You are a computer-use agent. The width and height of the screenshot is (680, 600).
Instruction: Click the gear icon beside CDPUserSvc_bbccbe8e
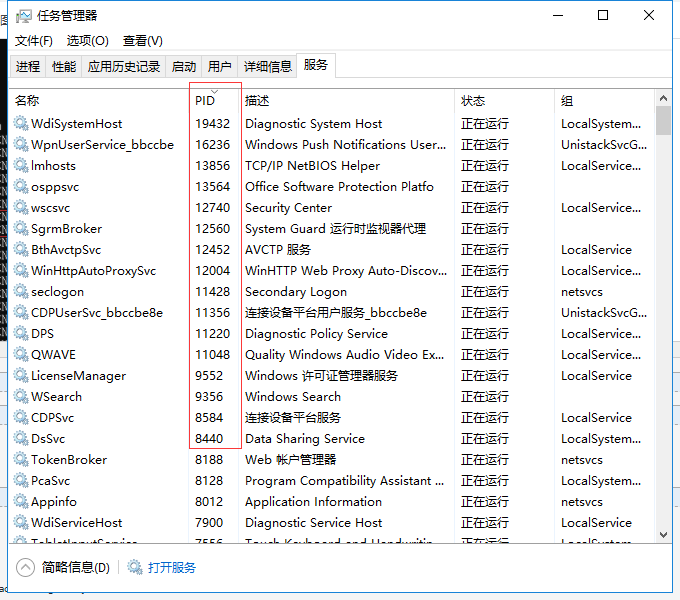click(20, 313)
